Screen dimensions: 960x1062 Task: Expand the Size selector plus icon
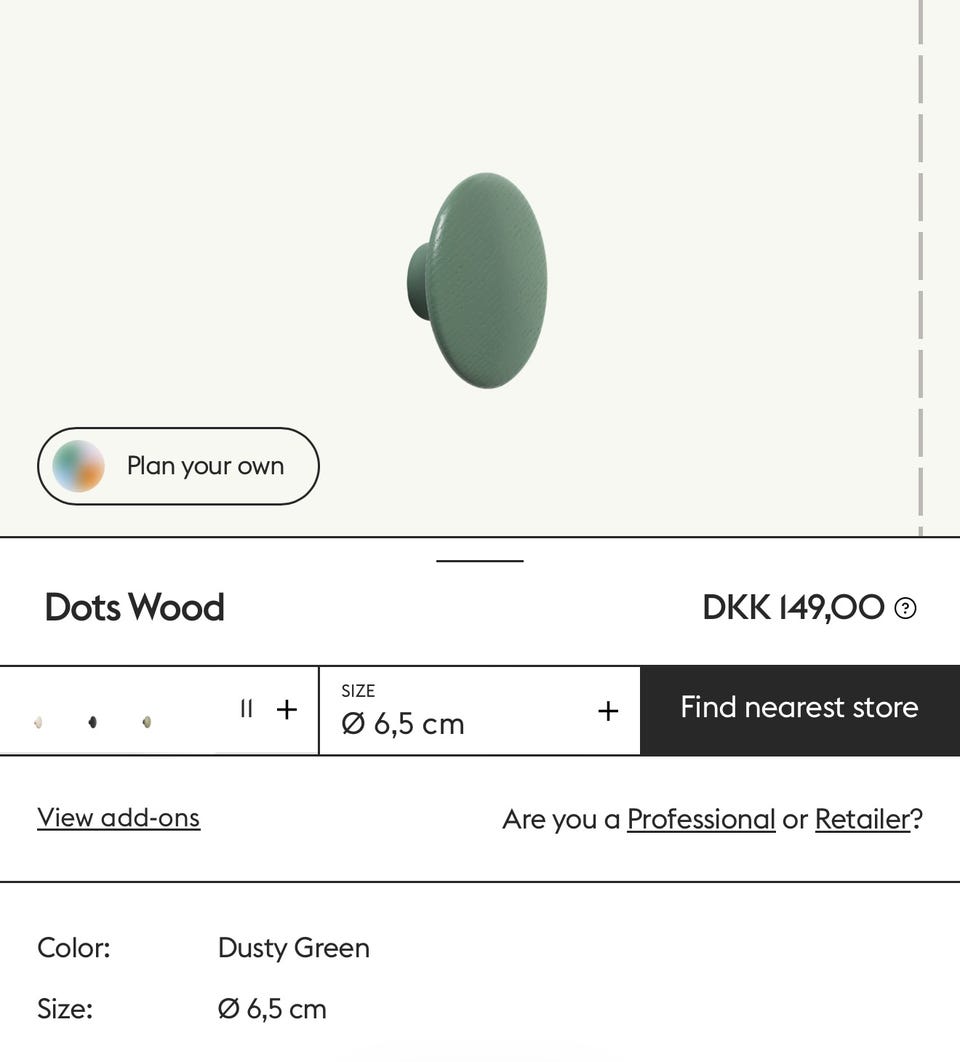608,711
